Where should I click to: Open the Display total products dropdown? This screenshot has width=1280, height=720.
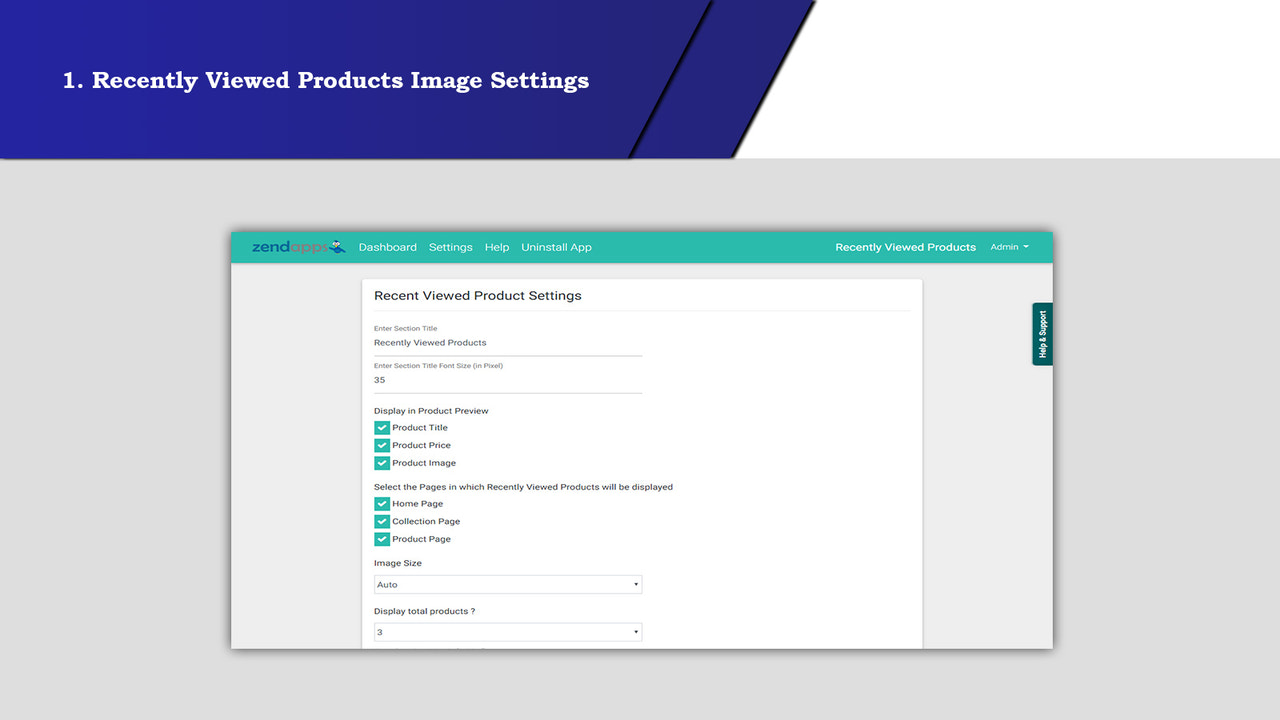tap(507, 631)
